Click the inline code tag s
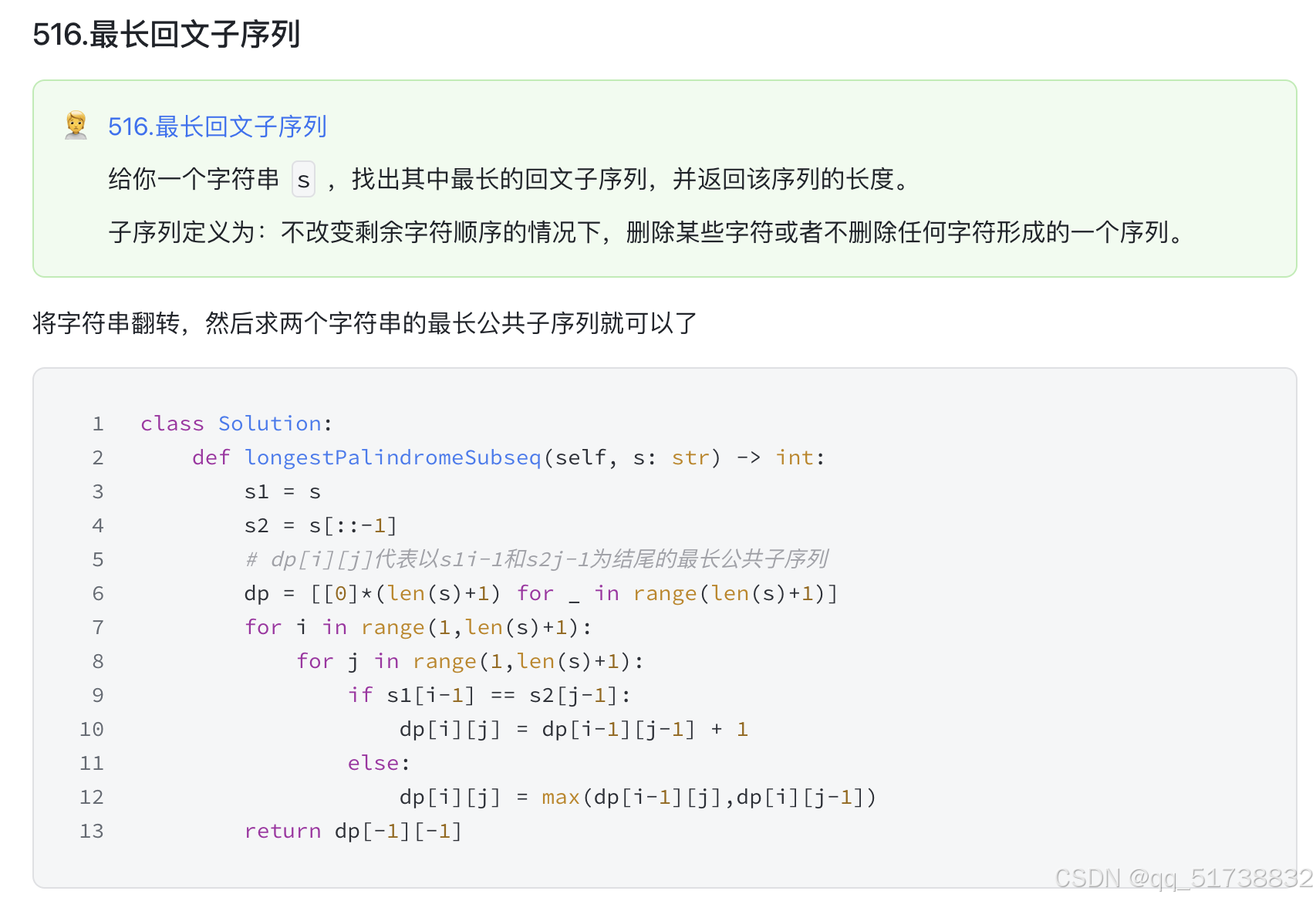Screen dimensions: 1316x901 pos(304,180)
